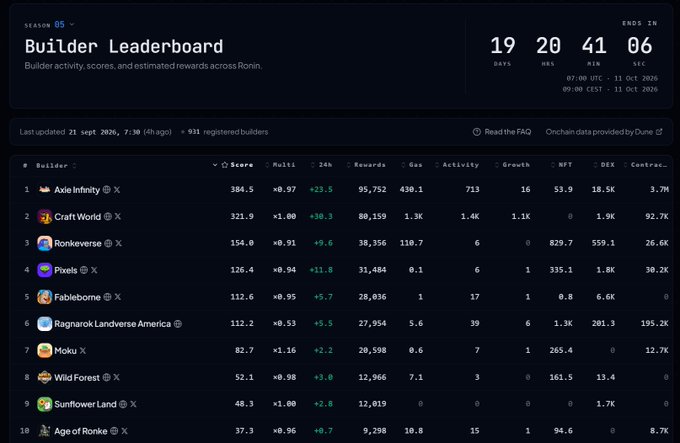Viewport: 680px width, 443px height.
Task: Click the Sunflower Land builder name
Action: [x=85, y=404]
